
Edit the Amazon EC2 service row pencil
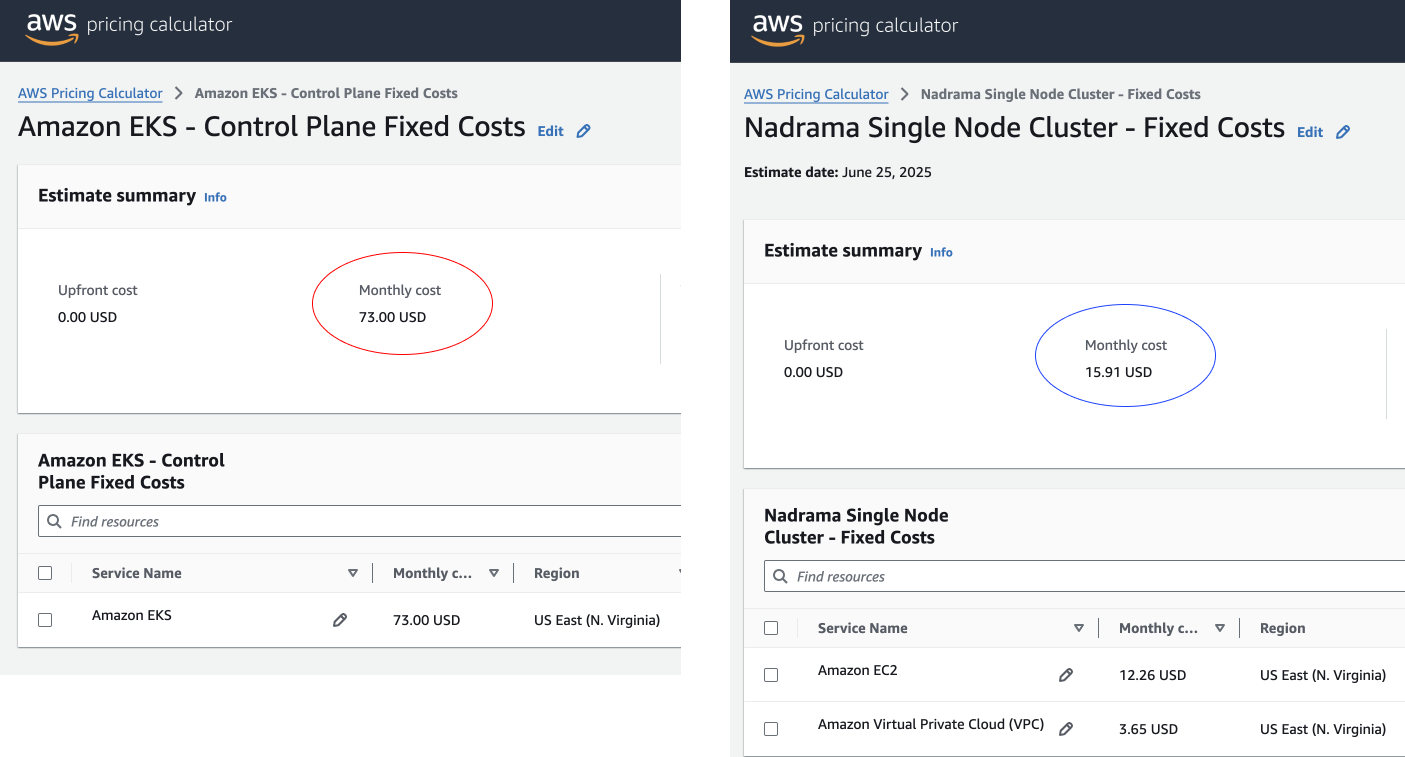click(1066, 675)
